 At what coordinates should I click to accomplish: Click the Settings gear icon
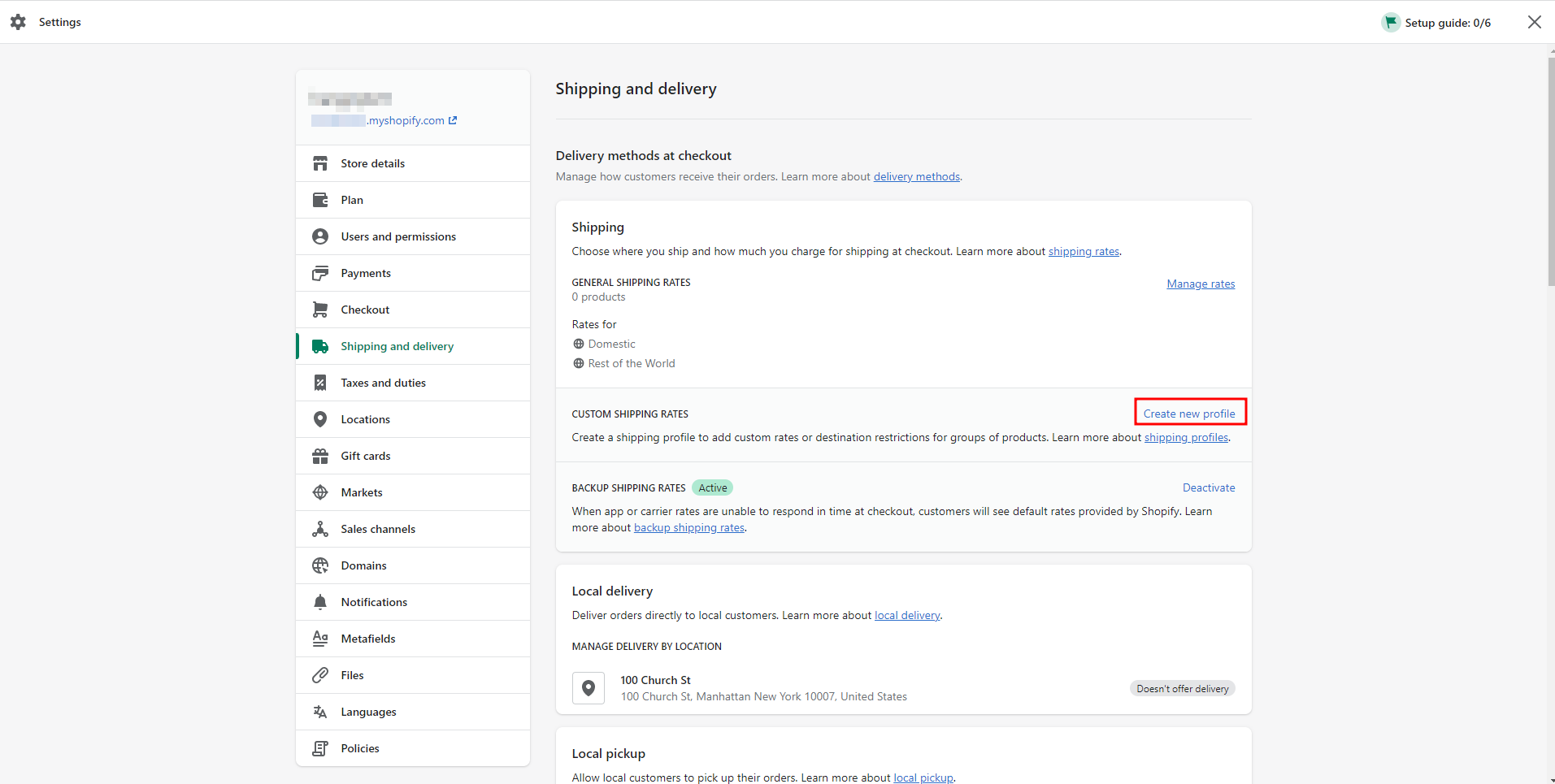coord(18,22)
